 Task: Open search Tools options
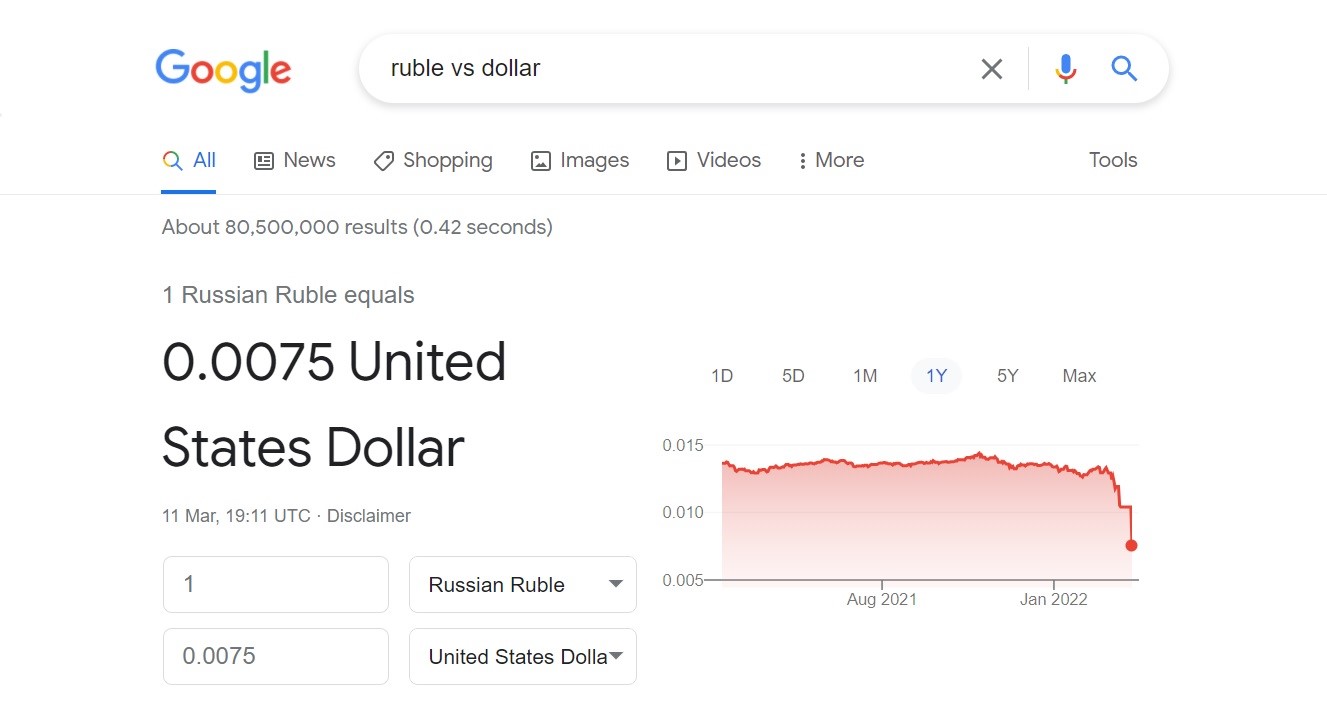click(x=1113, y=160)
